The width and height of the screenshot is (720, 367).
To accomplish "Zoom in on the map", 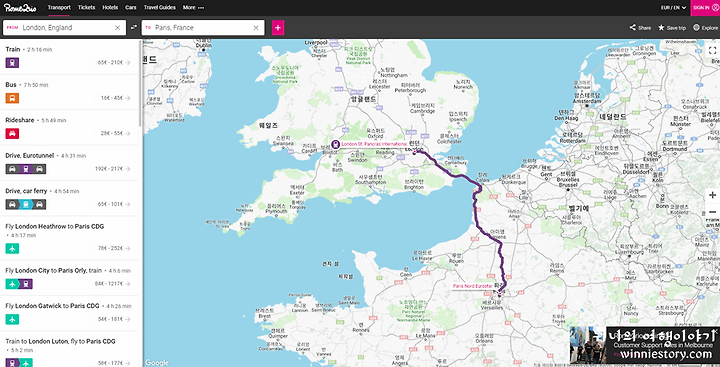I will pos(712,195).
